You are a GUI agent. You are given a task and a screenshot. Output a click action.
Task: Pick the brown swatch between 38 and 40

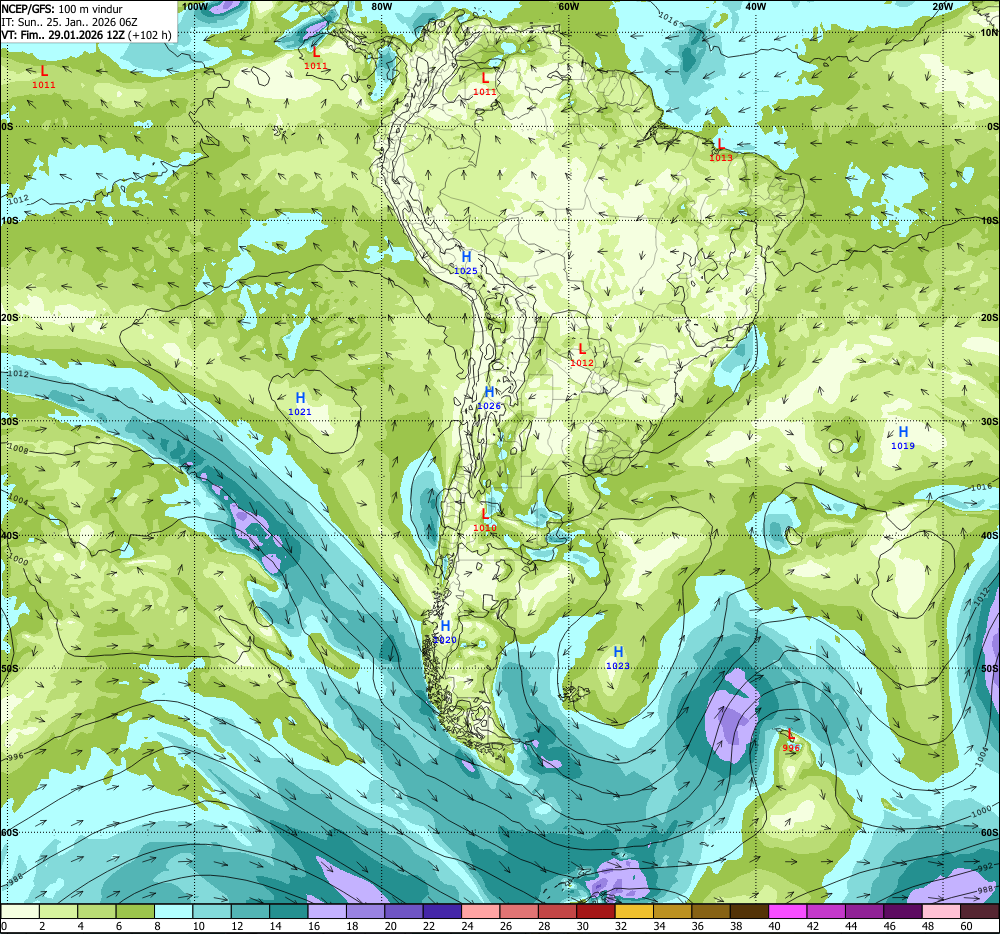click(x=750, y=912)
